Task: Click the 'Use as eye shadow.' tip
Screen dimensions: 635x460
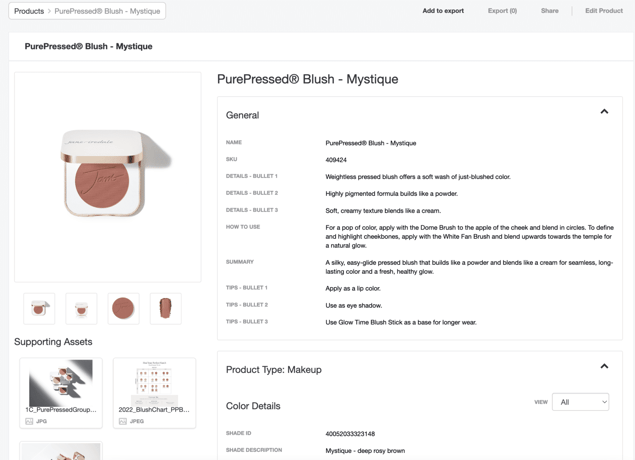Action: point(354,306)
